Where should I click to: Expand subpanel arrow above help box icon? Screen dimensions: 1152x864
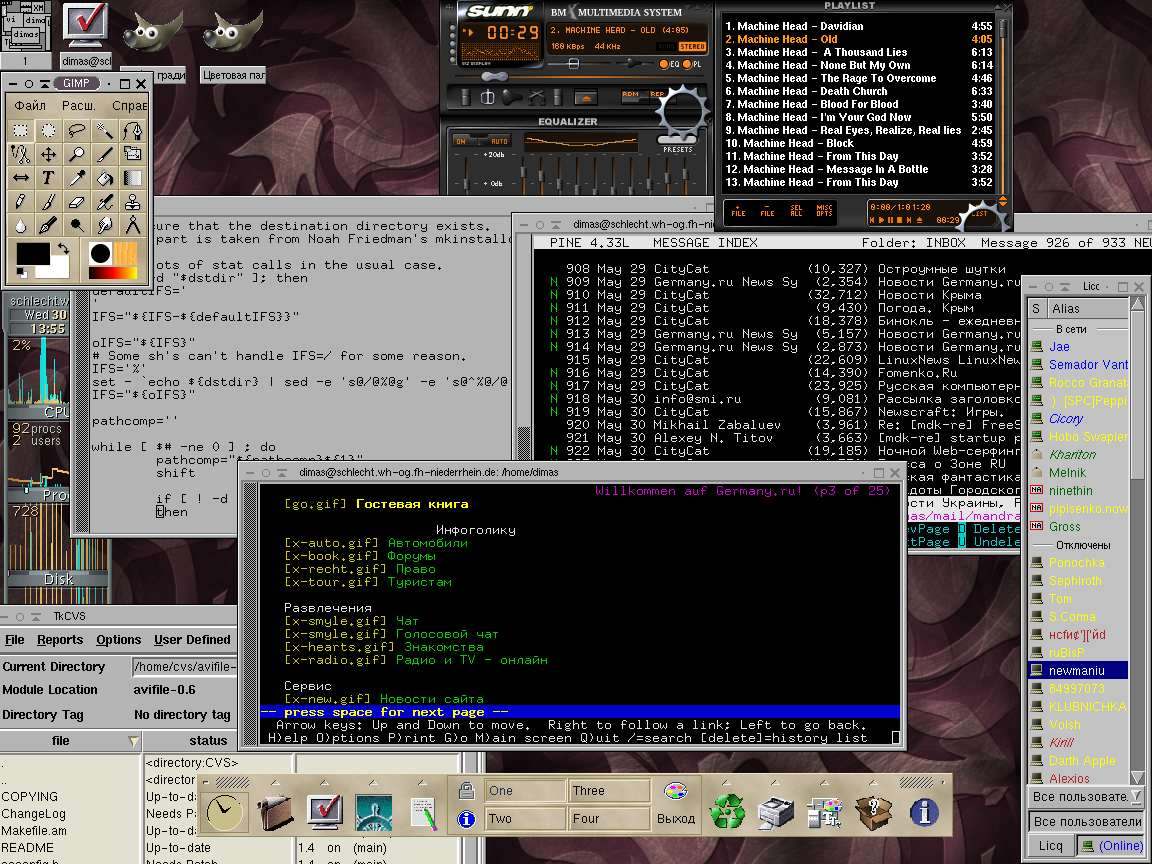tap(873, 782)
